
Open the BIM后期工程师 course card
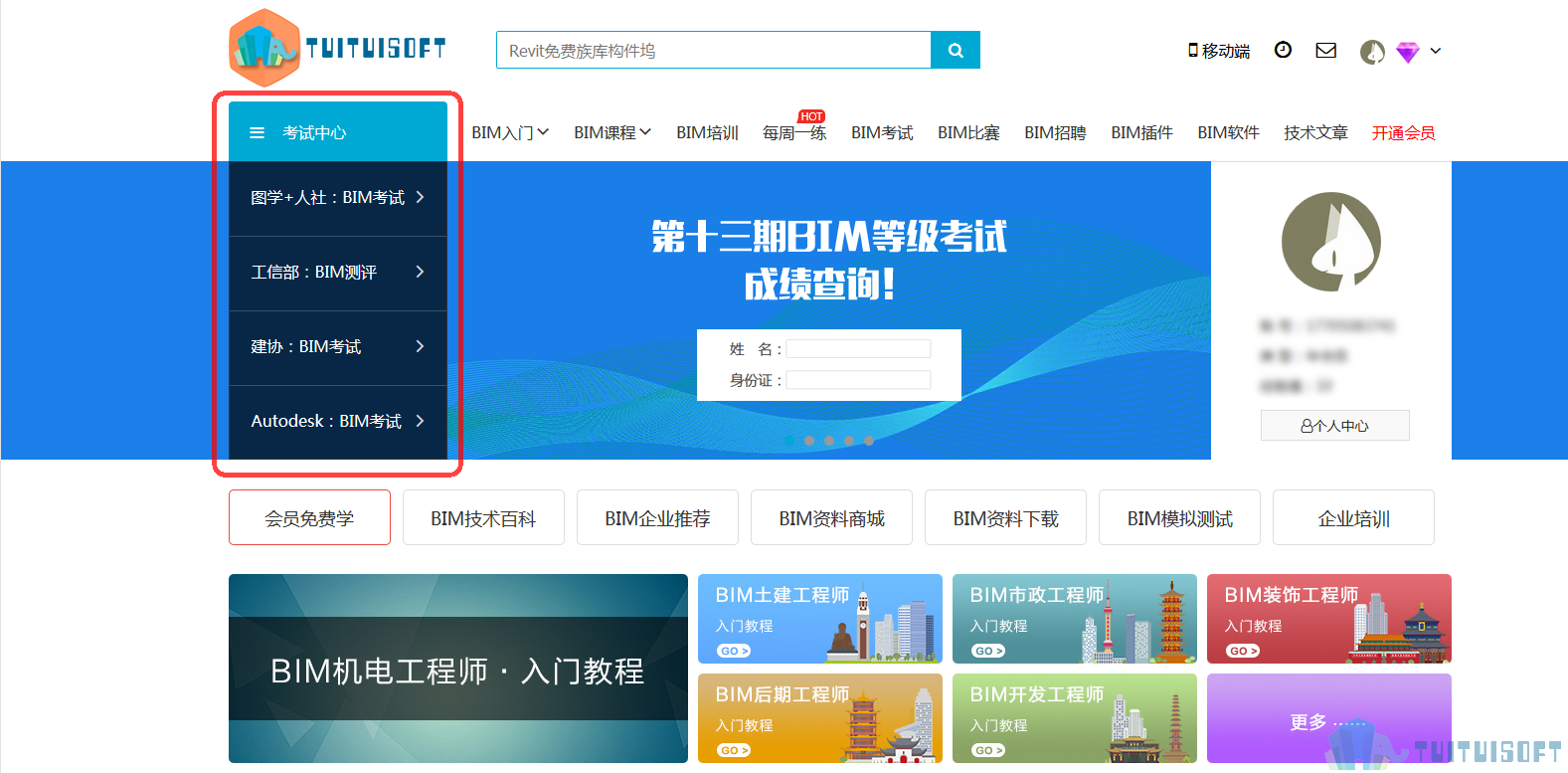pyautogui.click(x=820, y=718)
